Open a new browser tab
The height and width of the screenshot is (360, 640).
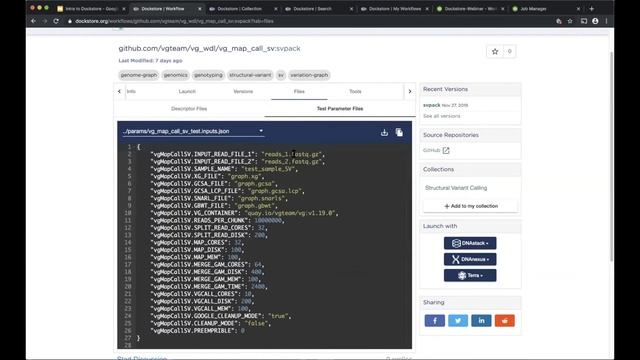[591, 9]
